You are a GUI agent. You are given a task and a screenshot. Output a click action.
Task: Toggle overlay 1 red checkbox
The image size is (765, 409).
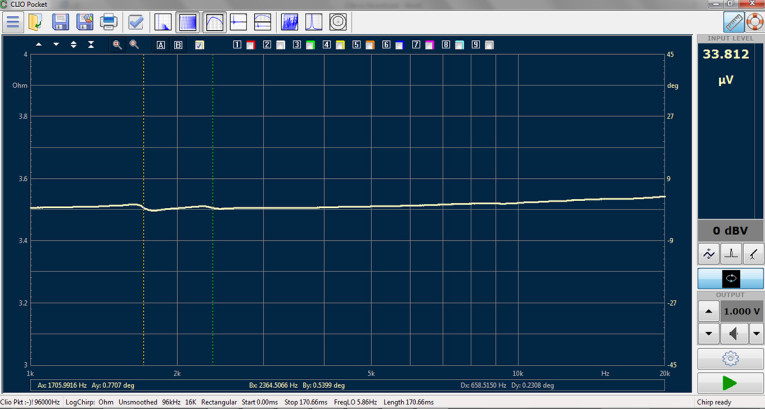[251, 45]
